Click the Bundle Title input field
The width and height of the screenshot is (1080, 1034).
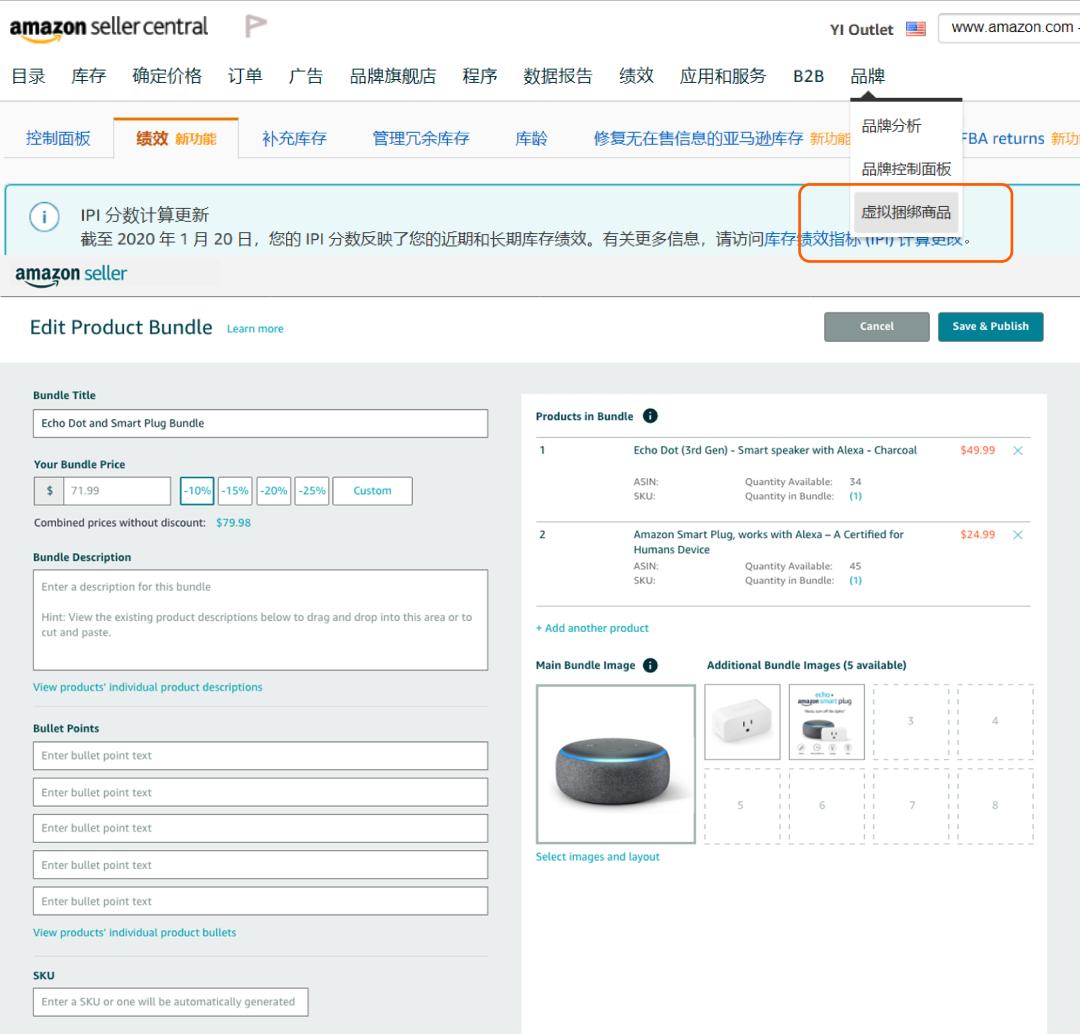(260, 423)
